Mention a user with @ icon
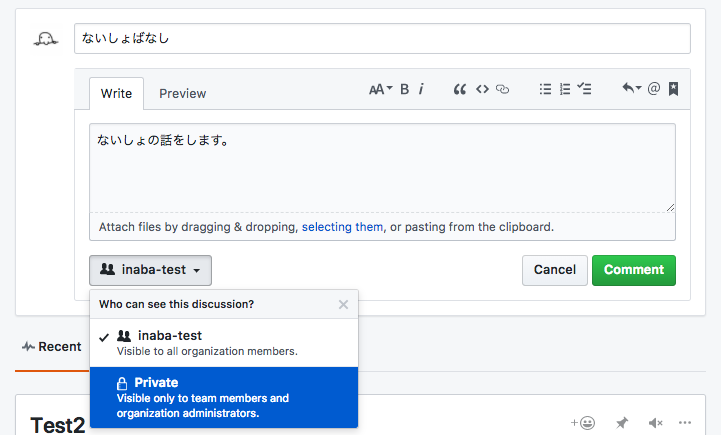Screen dimensions: 721x435 pyautogui.click(x=653, y=88)
